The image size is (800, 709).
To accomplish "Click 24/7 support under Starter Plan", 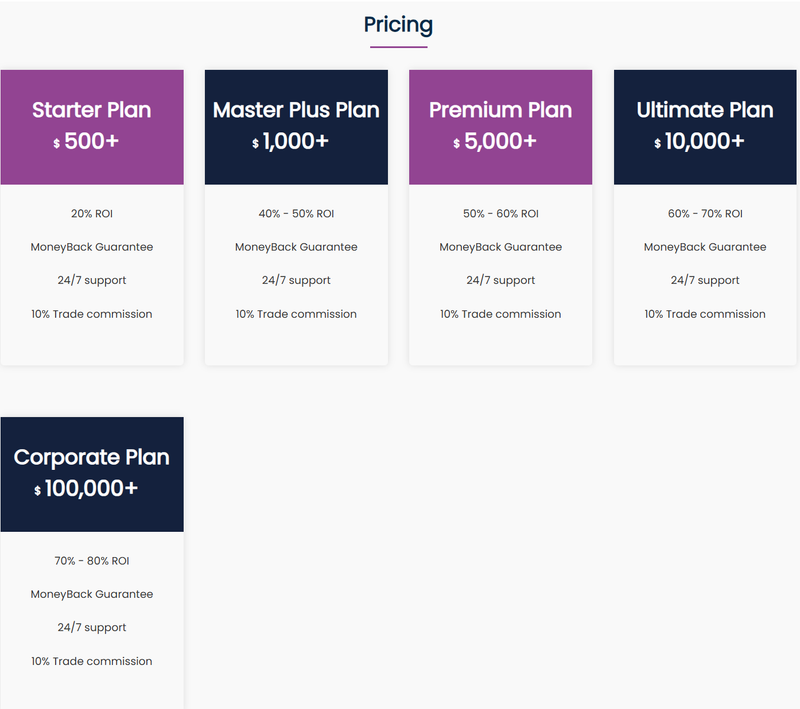I will click(x=92, y=281).
